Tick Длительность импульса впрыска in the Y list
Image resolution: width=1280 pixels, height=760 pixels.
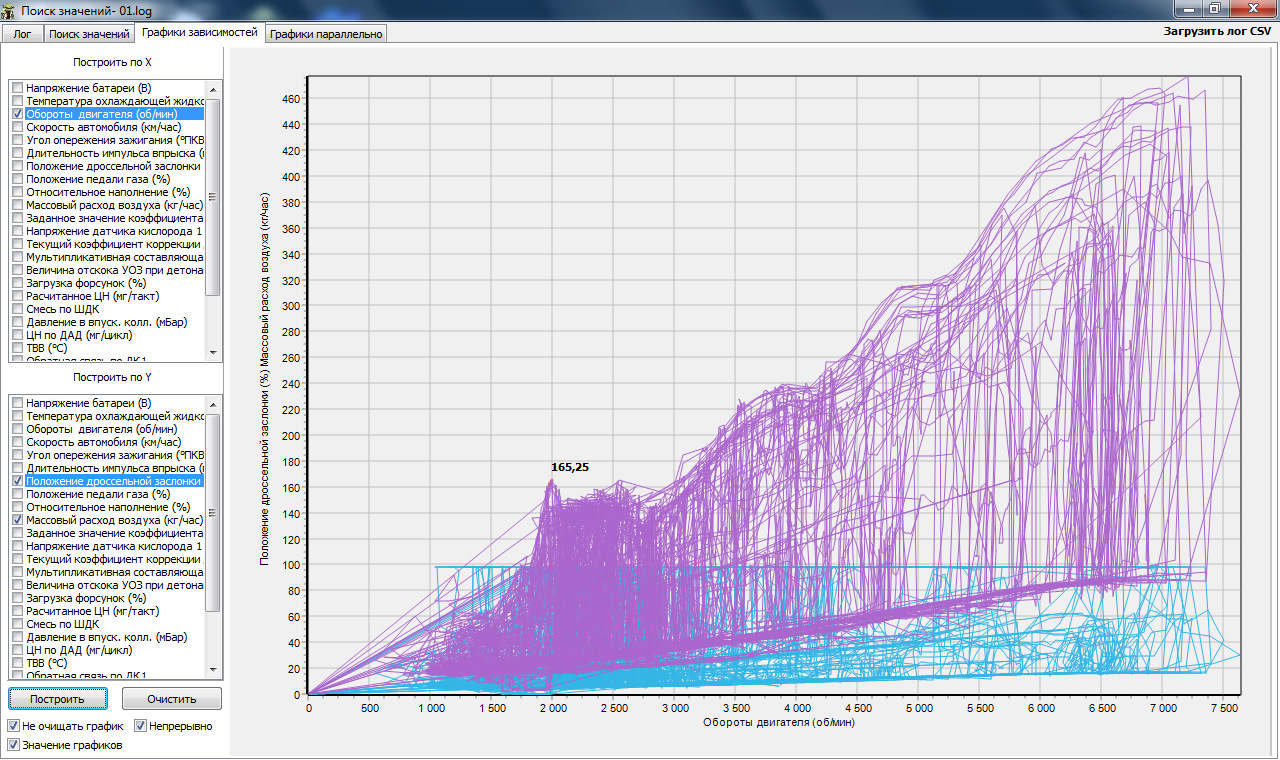17,468
